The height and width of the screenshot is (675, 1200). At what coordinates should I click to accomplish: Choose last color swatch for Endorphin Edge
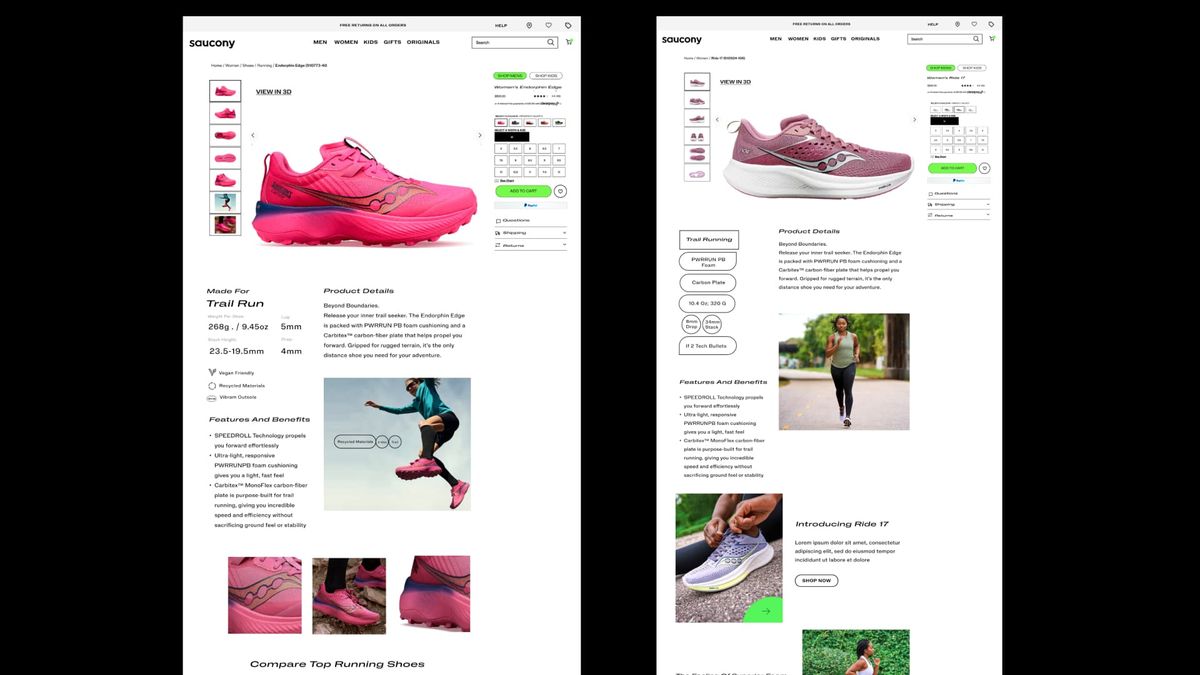559,123
